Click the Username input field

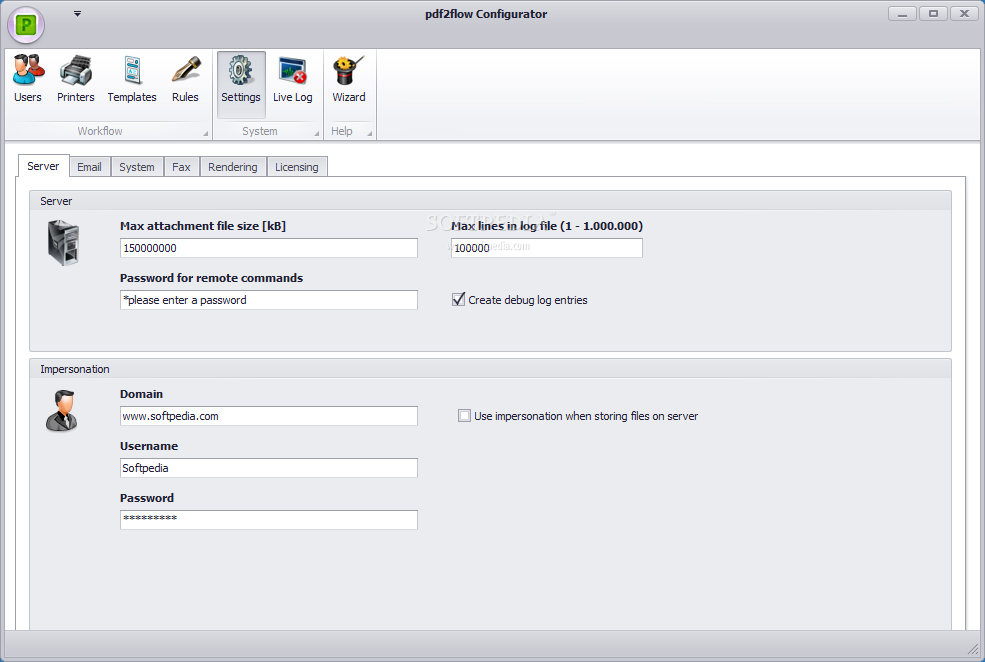tap(269, 468)
